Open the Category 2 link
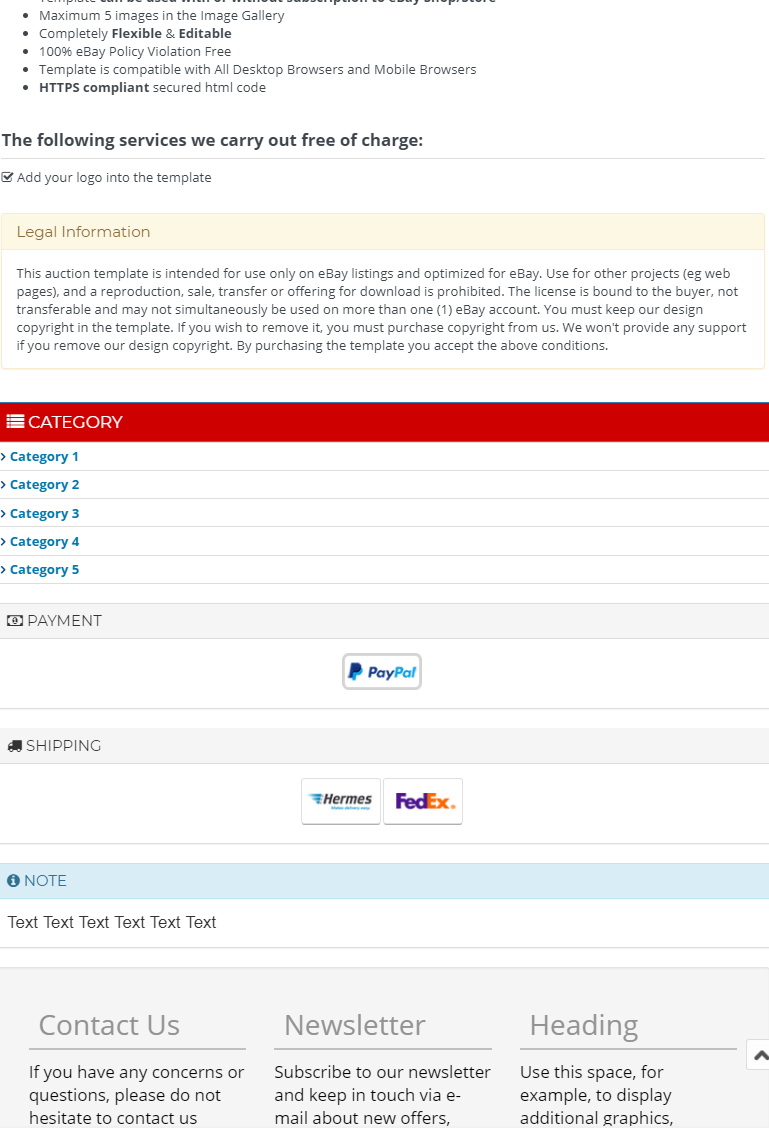Viewport: 769px width, 1128px height. coord(44,485)
